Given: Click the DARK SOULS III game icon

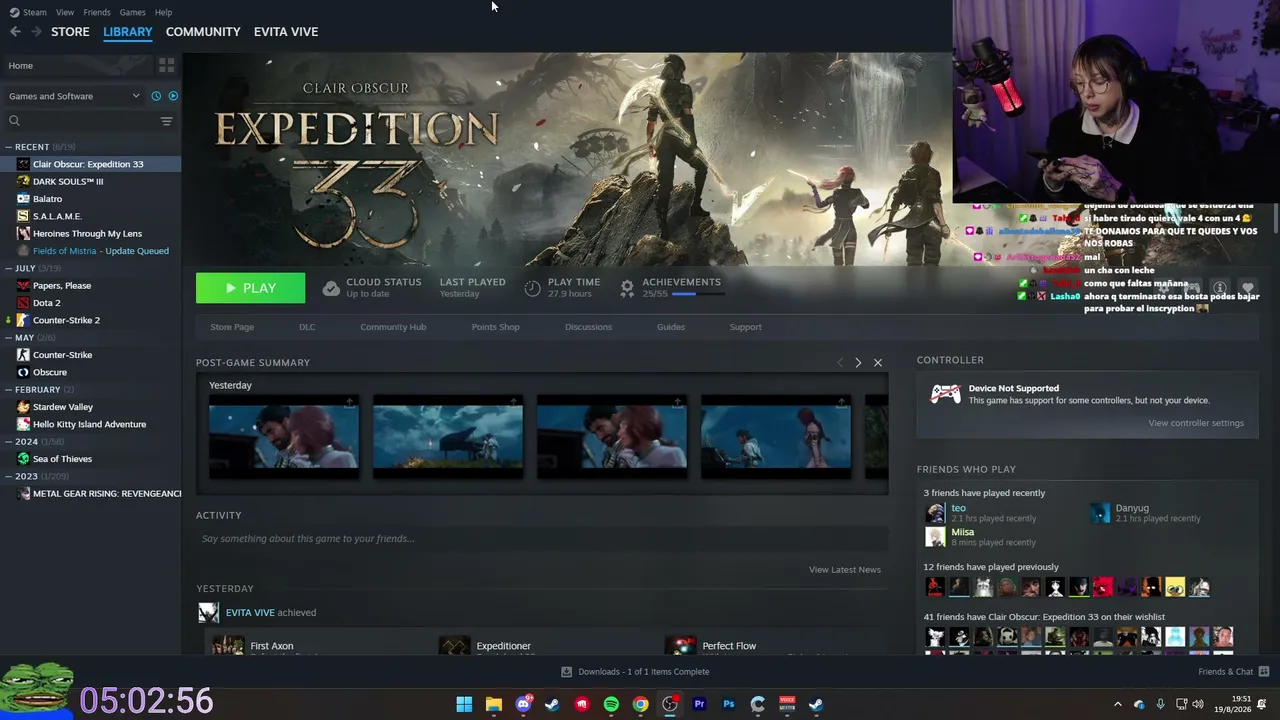Looking at the screenshot, I should click(23, 181).
